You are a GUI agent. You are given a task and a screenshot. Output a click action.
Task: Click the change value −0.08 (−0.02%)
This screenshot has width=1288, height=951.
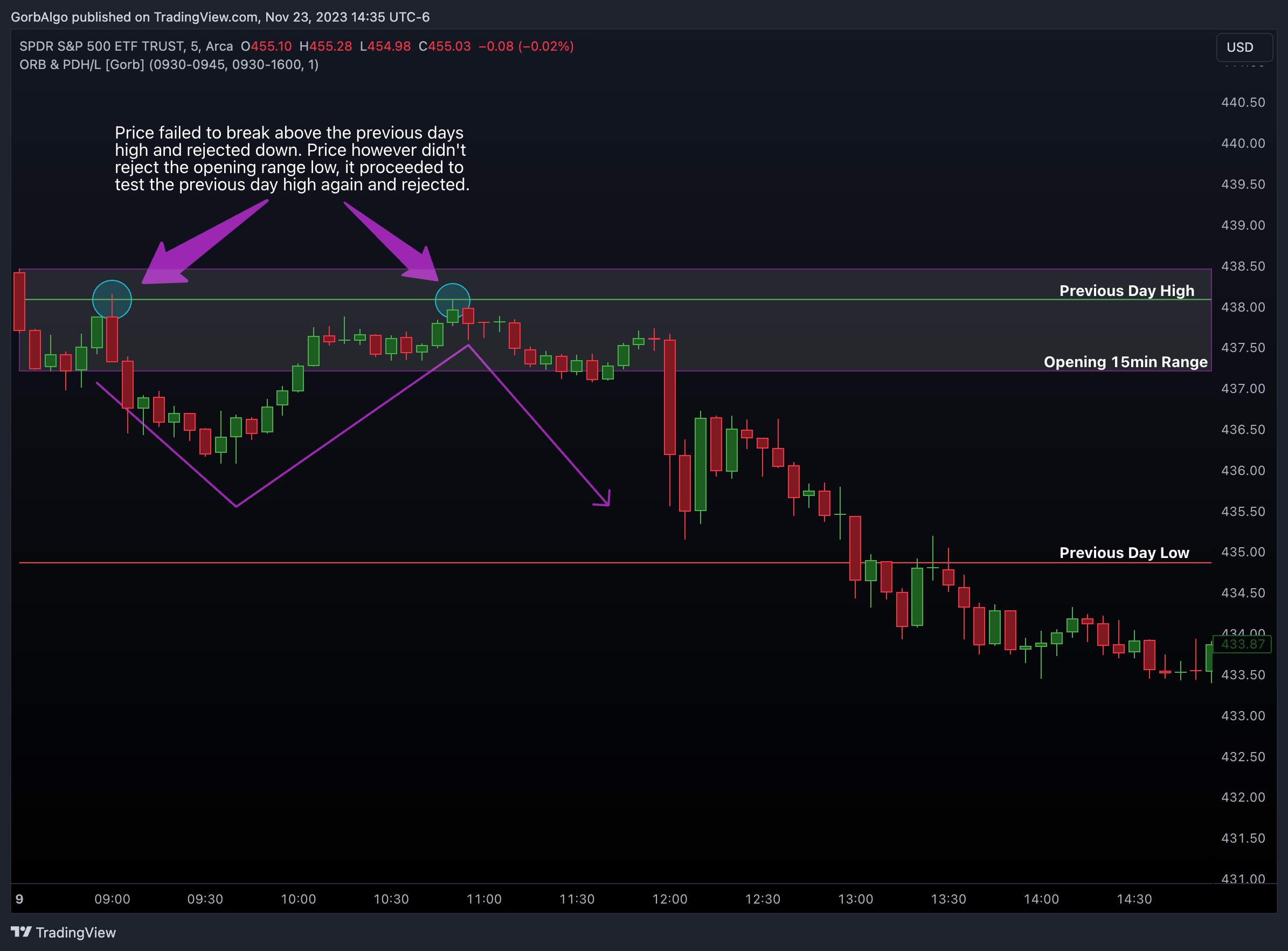pyautogui.click(x=526, y=46)
